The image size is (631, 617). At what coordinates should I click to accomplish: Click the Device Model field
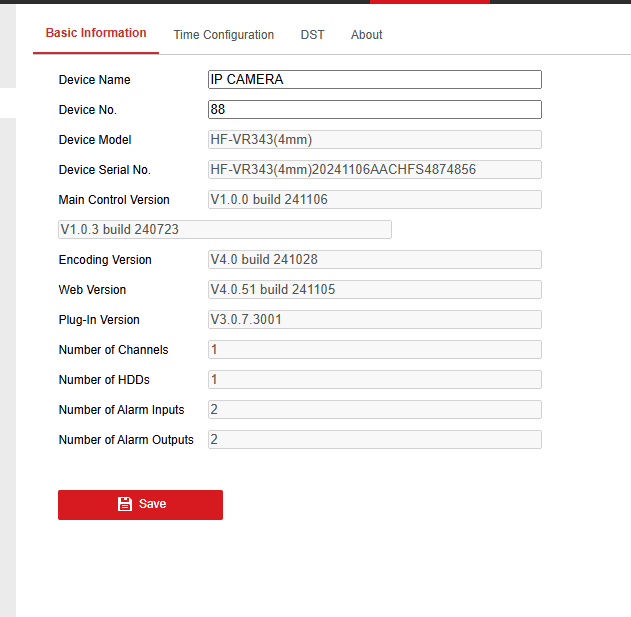374,140
